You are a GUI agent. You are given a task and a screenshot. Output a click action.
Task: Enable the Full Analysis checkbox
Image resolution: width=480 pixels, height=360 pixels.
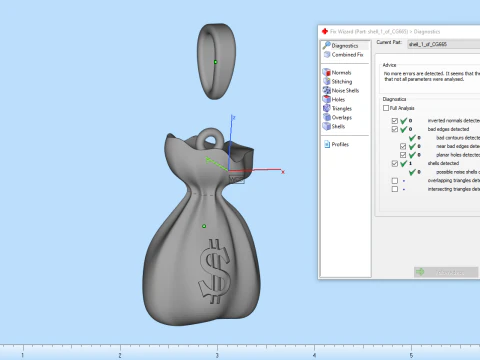pos(386,108)
